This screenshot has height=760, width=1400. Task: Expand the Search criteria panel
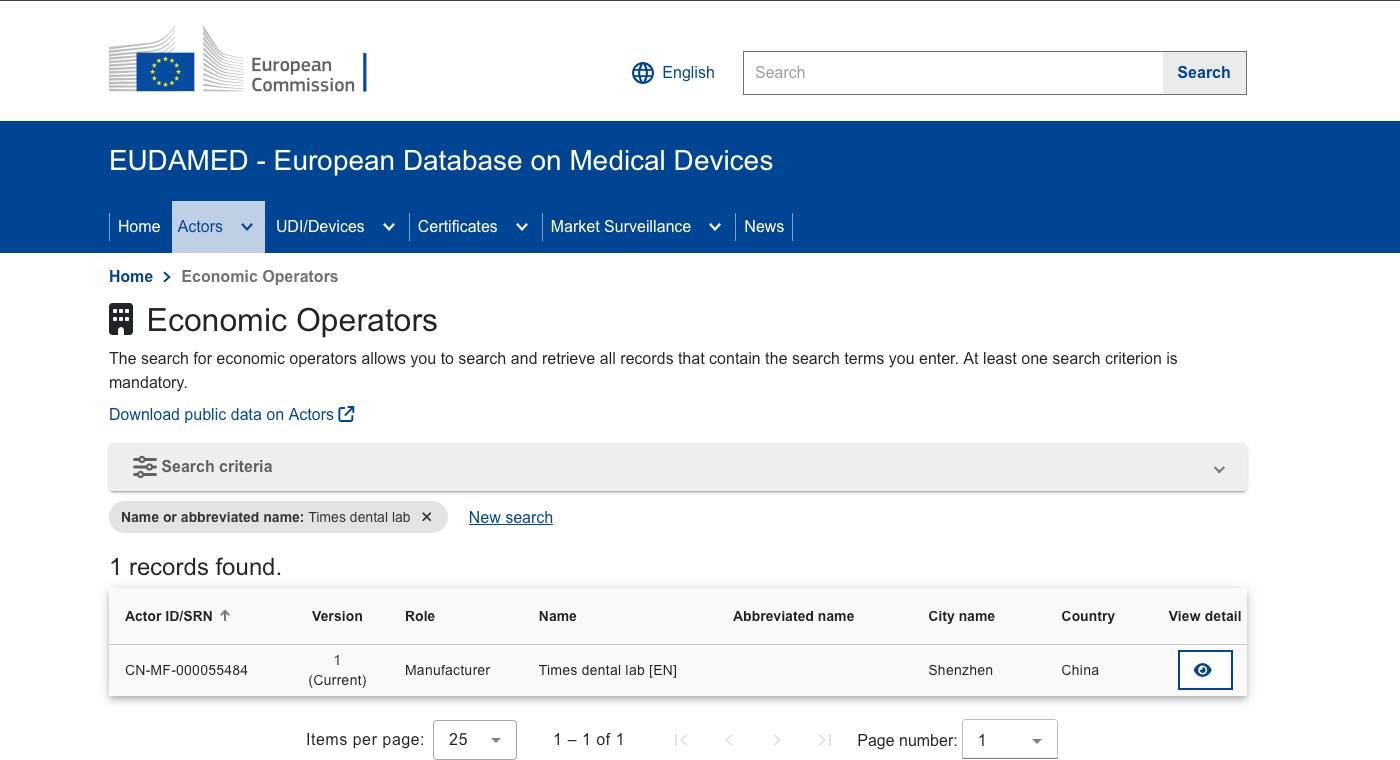(x=678, y=467)
